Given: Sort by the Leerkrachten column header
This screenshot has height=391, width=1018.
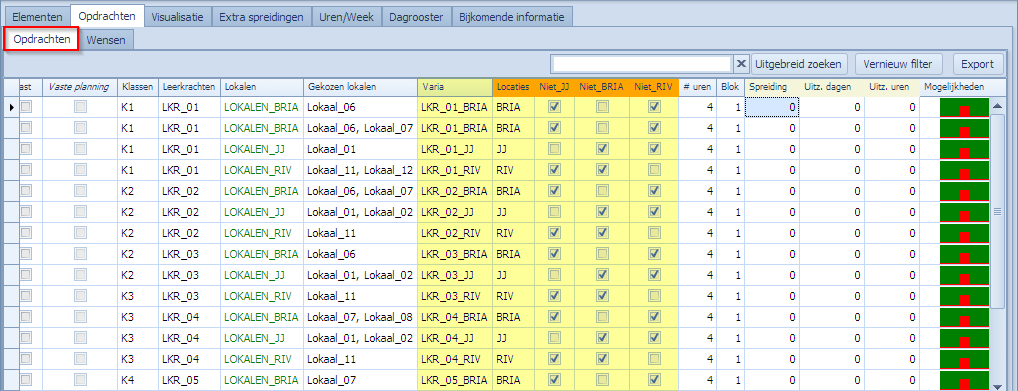Looking at the screenshot, I should click(189, 87).
